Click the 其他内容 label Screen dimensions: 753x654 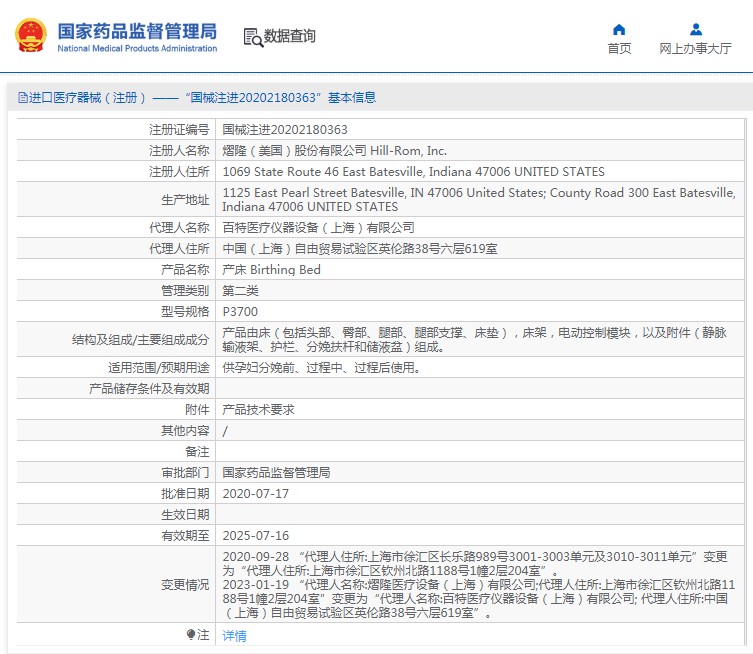click(x=185, y=431)
